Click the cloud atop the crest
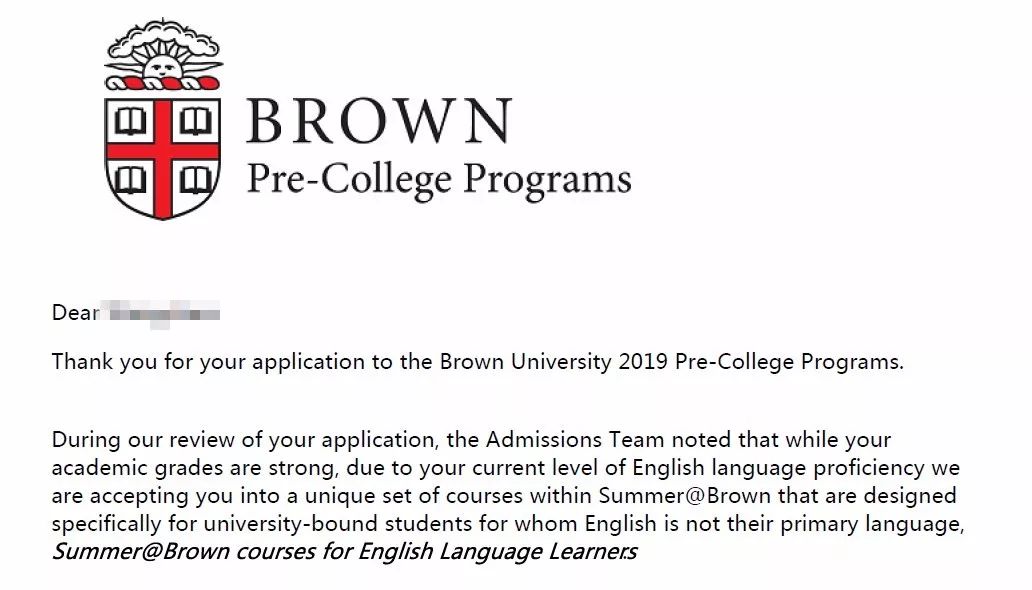1032x590 pixels. (x=162, y=40)
